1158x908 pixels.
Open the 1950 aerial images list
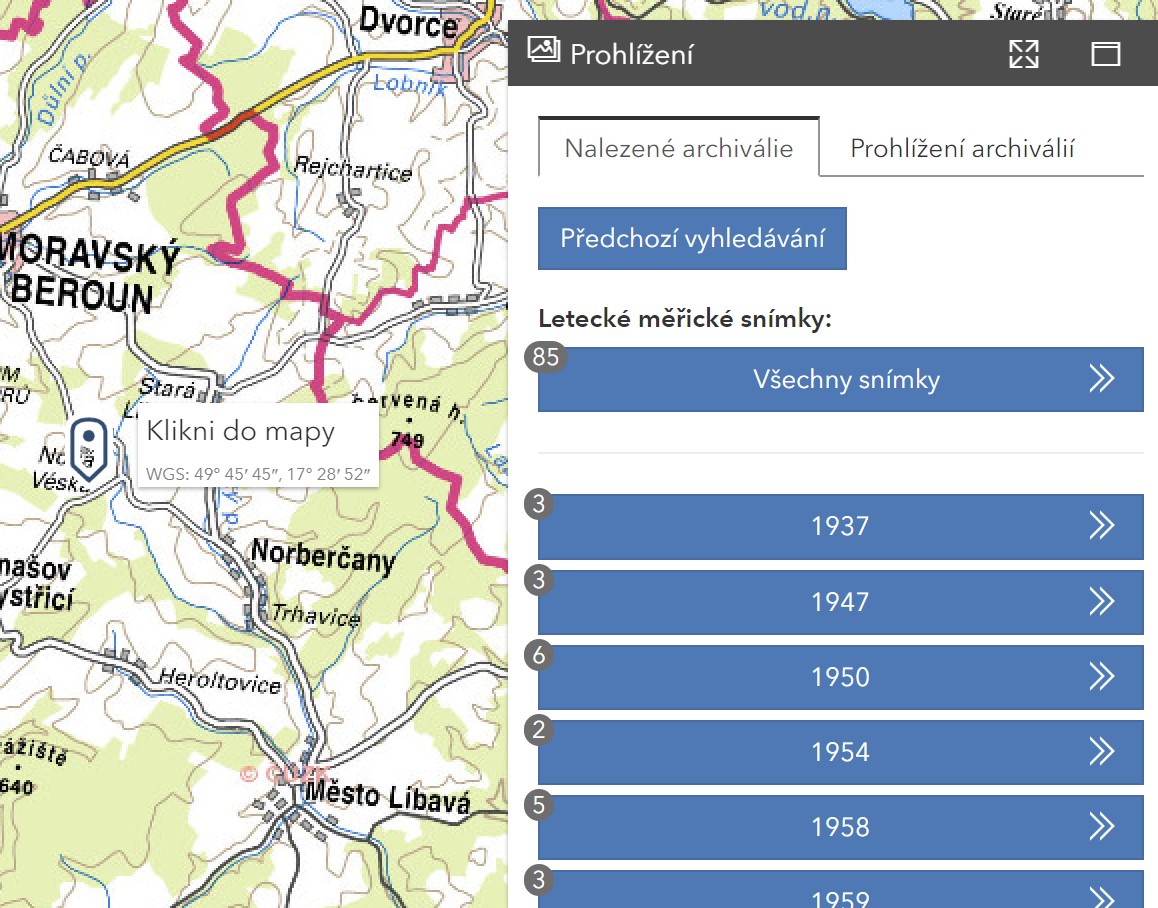(x=840, y=677)
